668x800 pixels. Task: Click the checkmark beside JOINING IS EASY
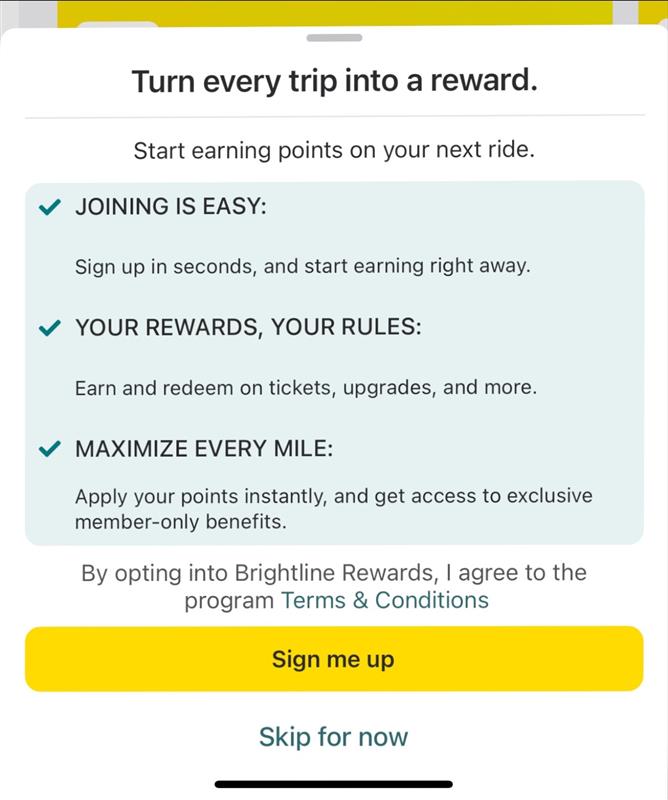(48, 208)
